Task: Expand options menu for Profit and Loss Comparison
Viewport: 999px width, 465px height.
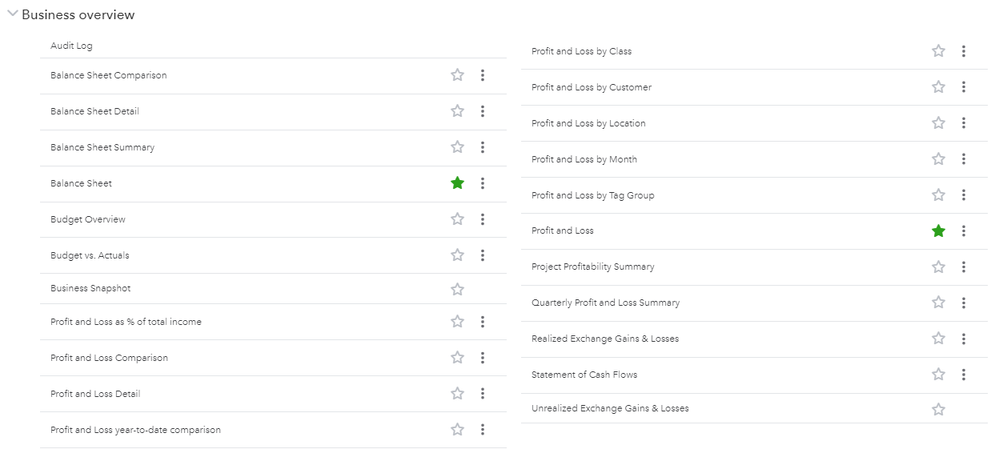Action: click(482, 358)
